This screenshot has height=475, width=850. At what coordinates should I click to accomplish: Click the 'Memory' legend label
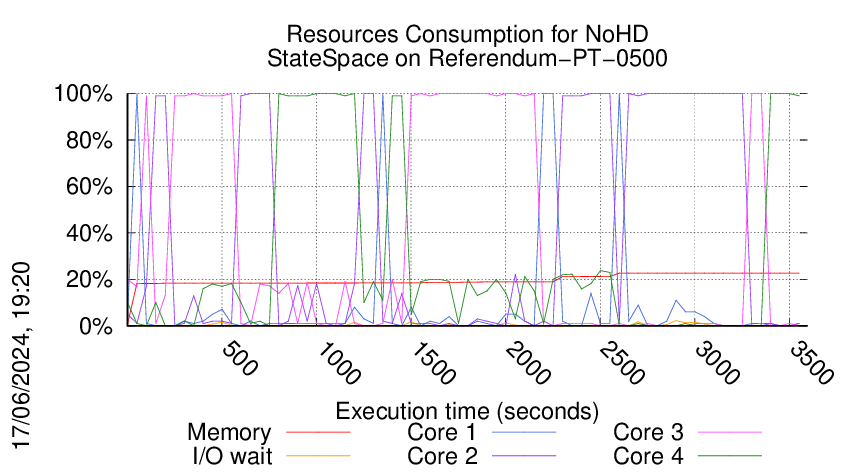[x=229, y=433]
